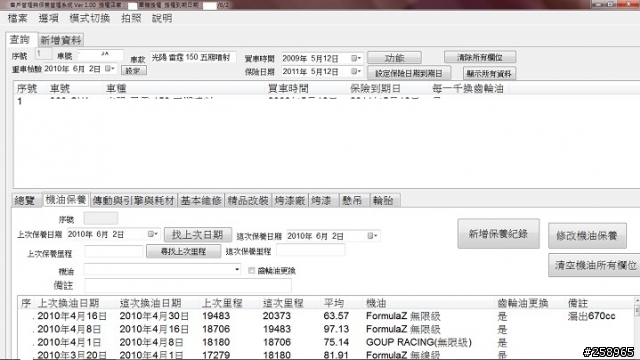Switch to the 精品改裝 tab
Image resolution: width=640 pixels, height=360 pixels.
coord(248,200)
